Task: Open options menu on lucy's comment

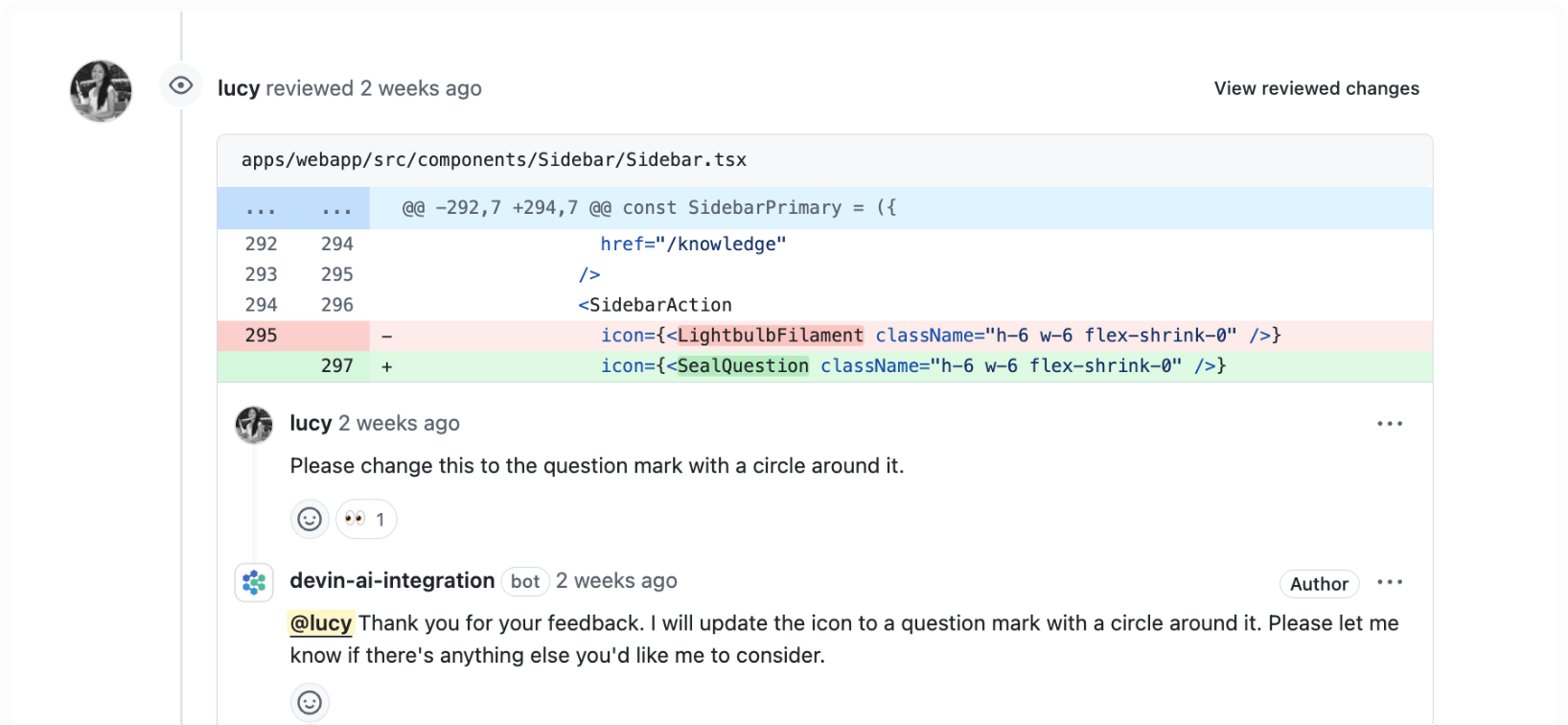Action: (x=1389, y=424)
